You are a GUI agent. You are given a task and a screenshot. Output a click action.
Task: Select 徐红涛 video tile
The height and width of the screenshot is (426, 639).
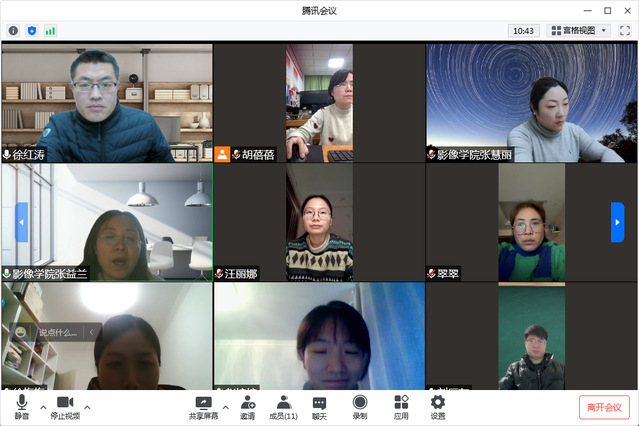click(107, 103)
